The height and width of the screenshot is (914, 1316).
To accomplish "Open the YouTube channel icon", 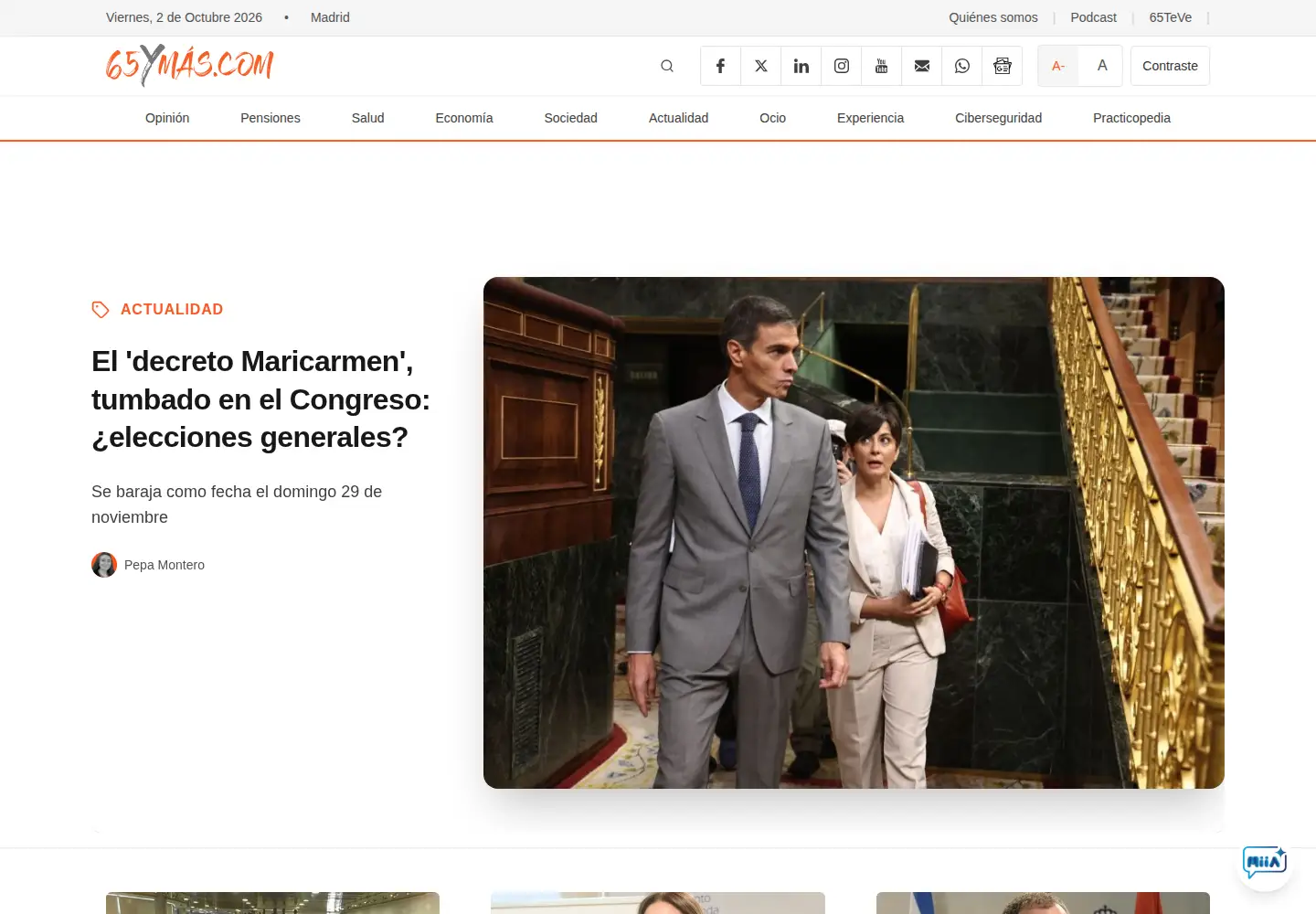I will pyautogui.click(x=881, y=66).
